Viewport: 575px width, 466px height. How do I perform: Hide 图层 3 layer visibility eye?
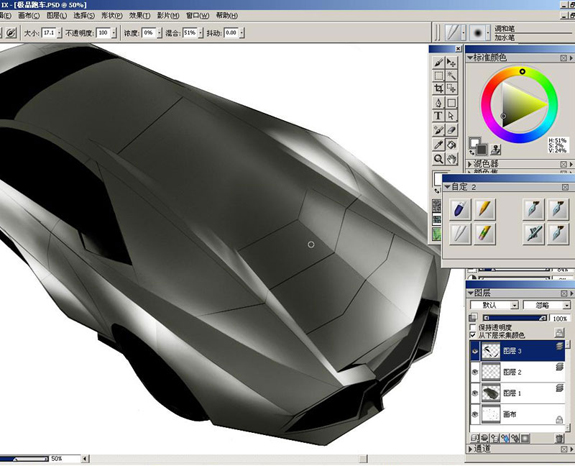coord(475,351)
